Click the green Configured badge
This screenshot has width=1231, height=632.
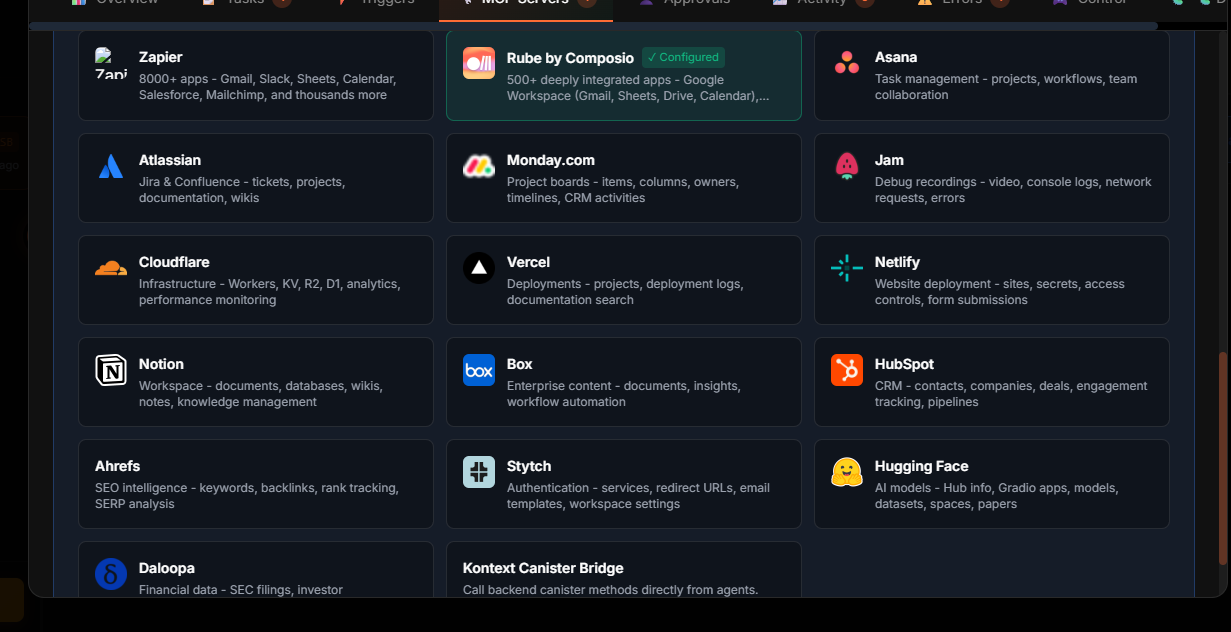pyautogui.click(x=683, y=58)
